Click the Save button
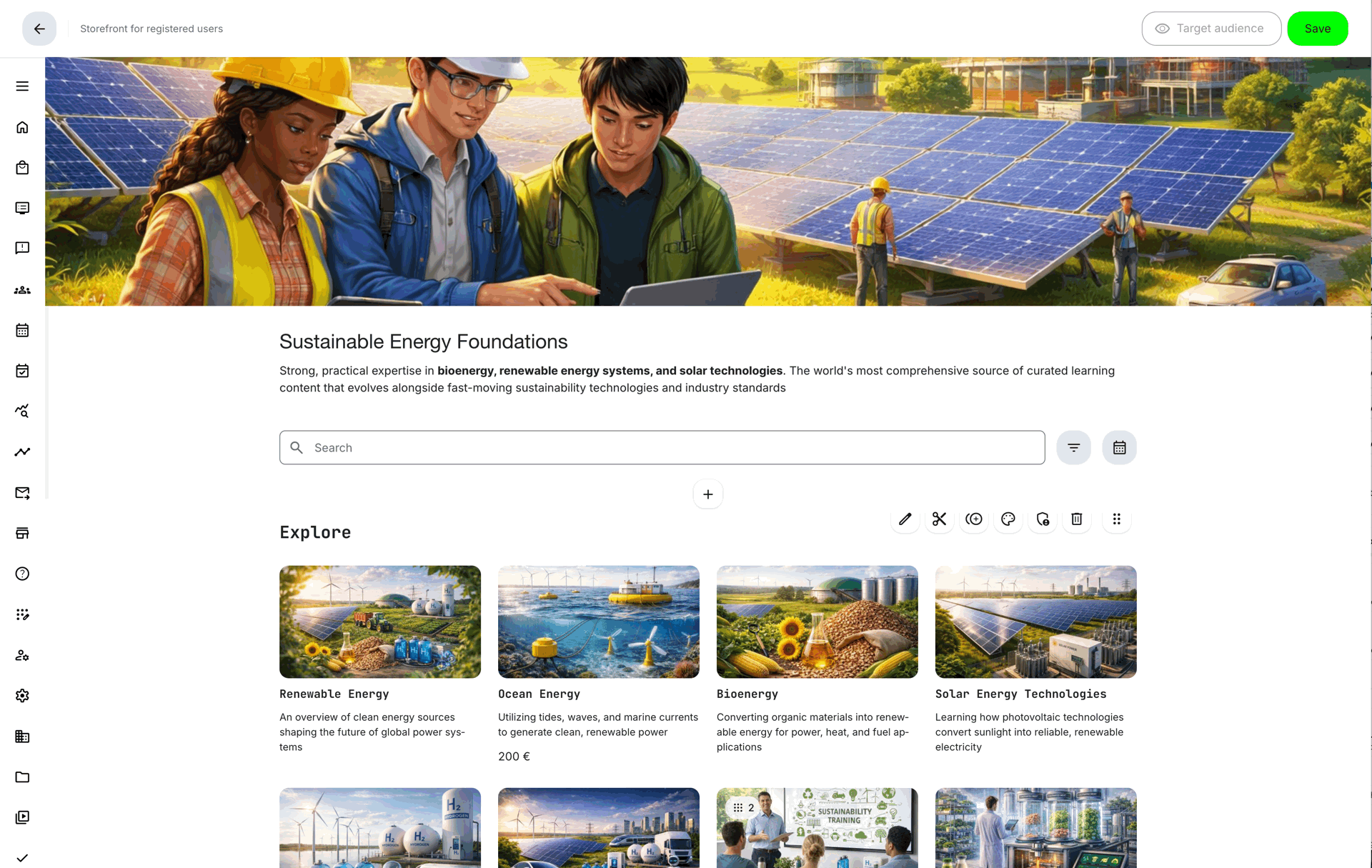Screen dimensions: 1372x868 point(1317,29)
